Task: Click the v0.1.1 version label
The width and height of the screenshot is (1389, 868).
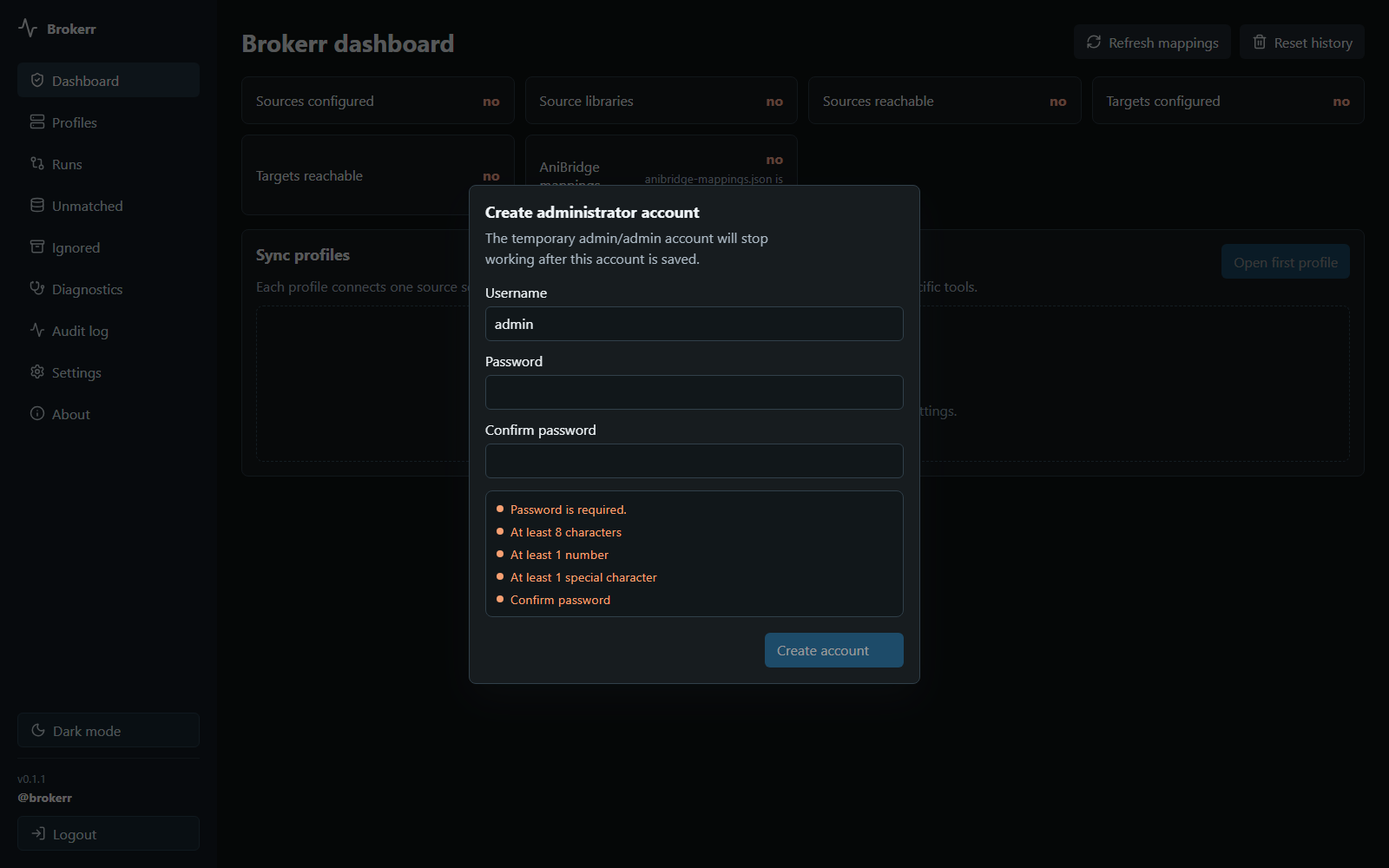Action: pos(31,779)
